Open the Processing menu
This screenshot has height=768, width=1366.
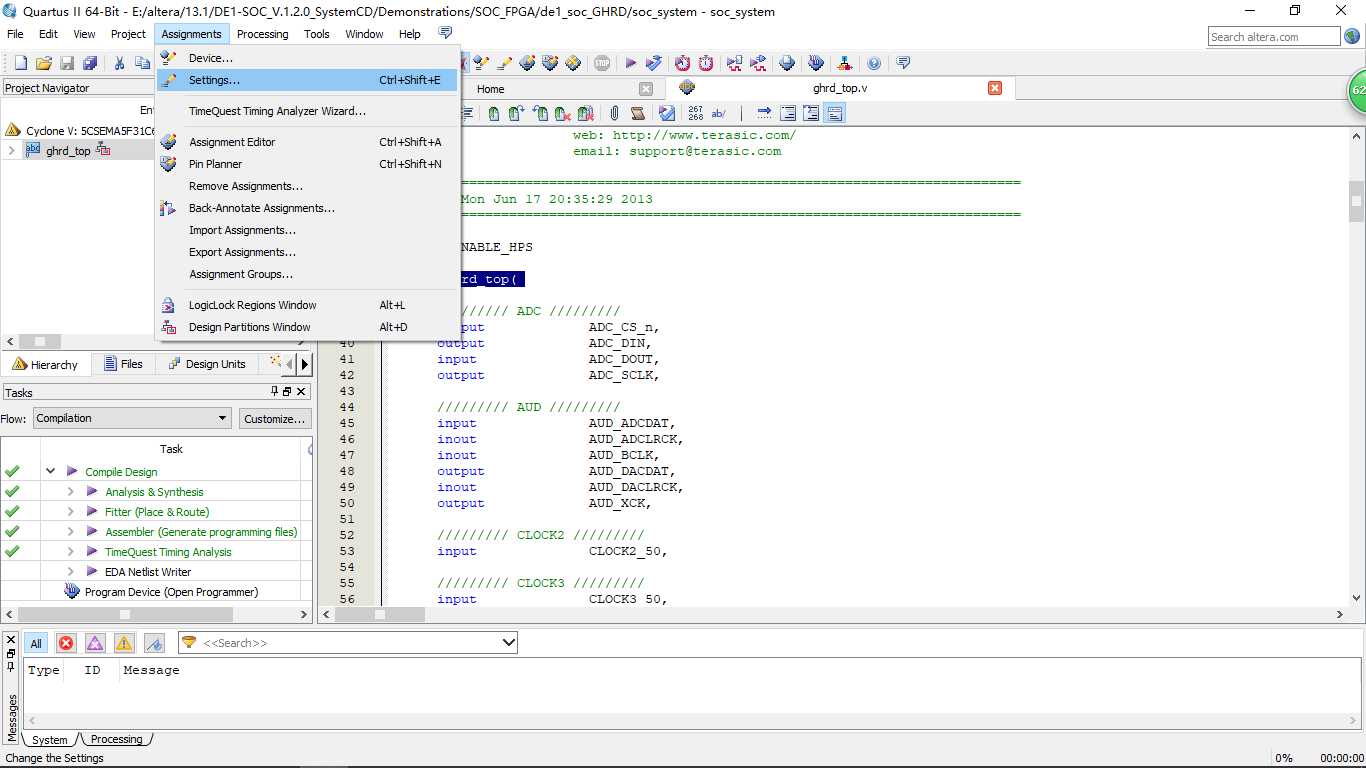tap(262, 34)
